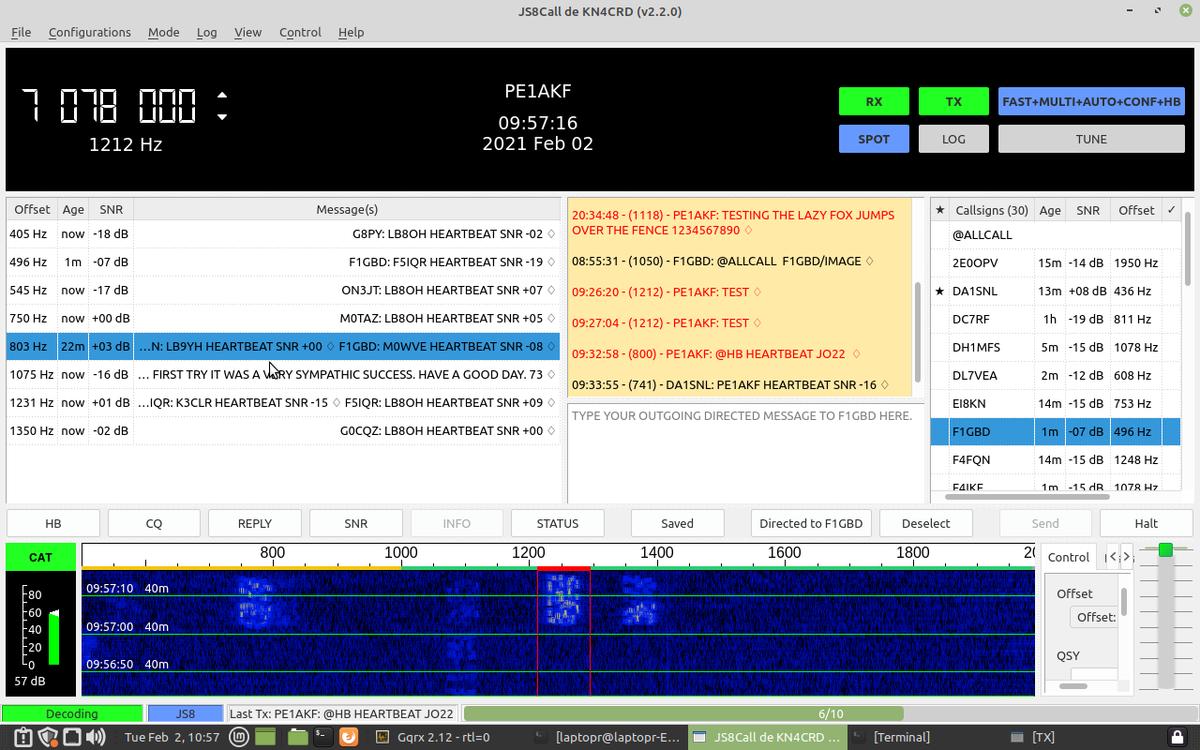This screenshot has width=1200, height=750.
Task: Launch the terminal icon in taskbar
Action: tap(323, 737)
